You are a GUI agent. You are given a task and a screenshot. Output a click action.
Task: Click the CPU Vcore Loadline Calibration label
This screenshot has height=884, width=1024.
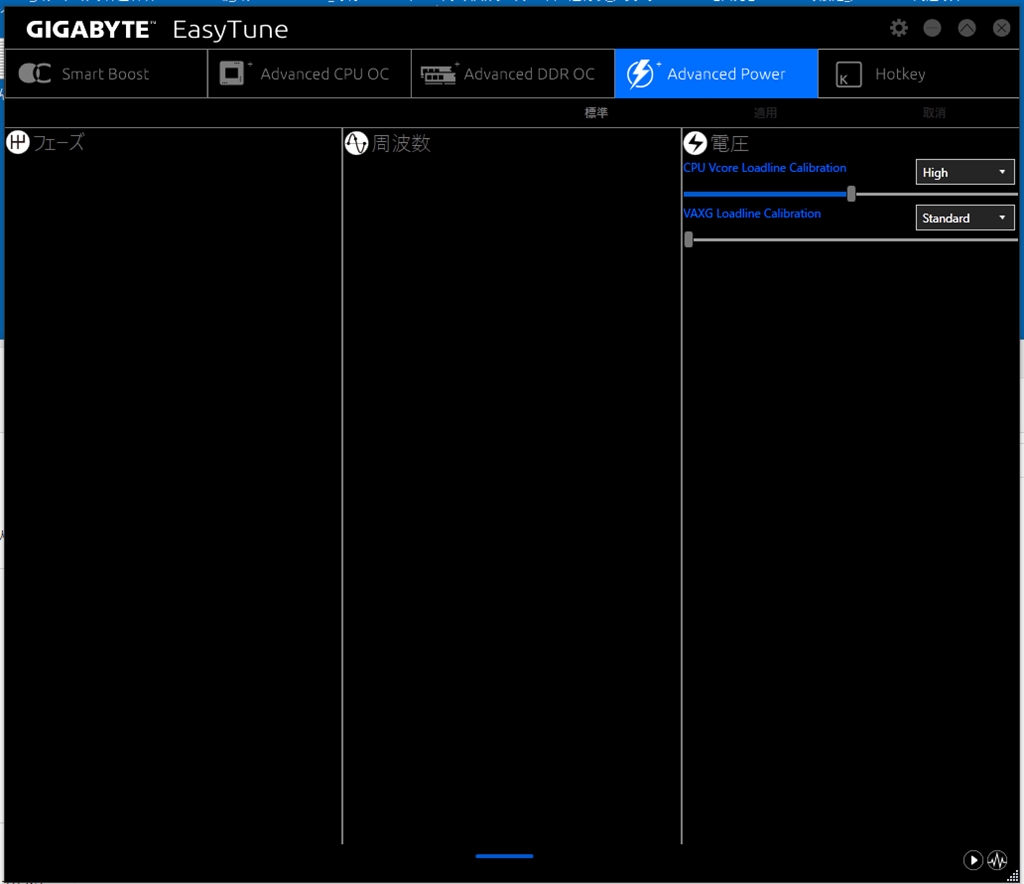point(765,168)
